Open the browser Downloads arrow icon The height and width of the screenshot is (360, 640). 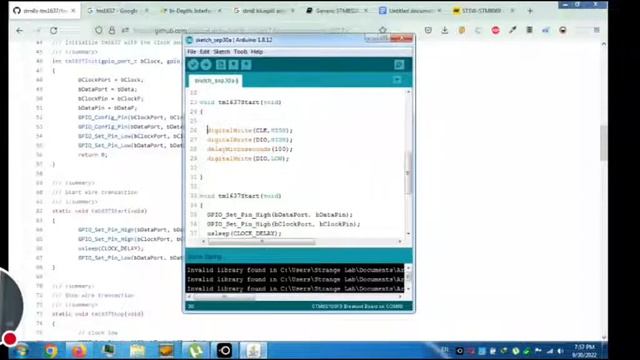pos(444,30)
